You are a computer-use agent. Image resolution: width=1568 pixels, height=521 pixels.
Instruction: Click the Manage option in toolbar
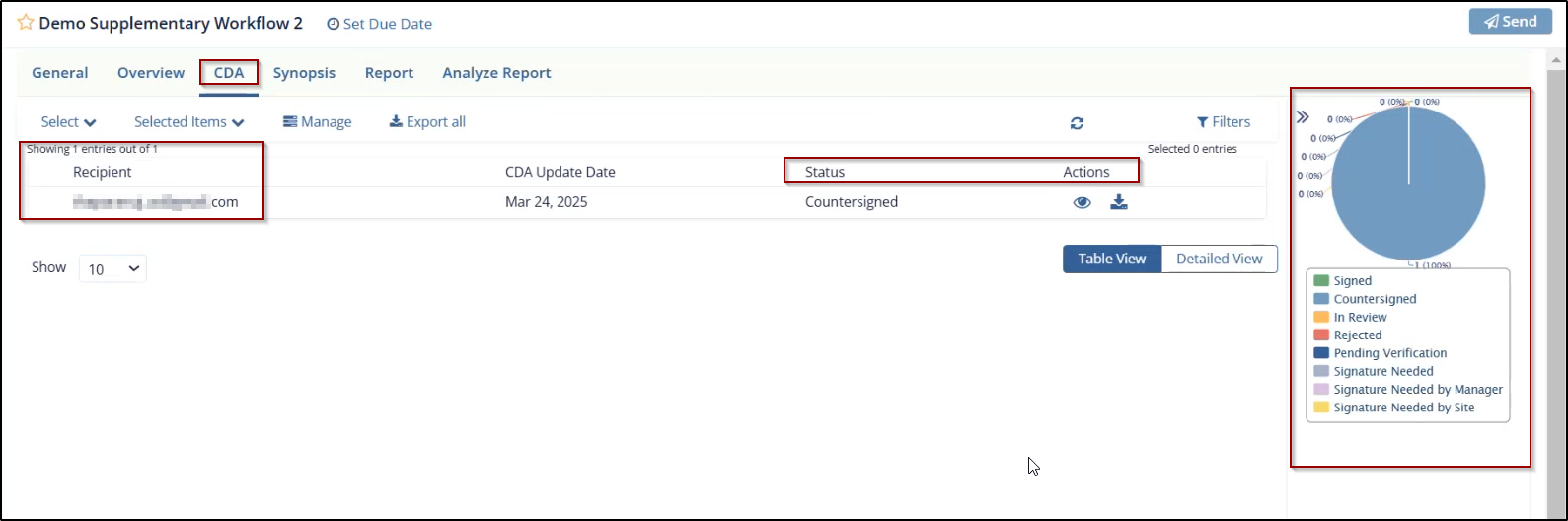317,122
